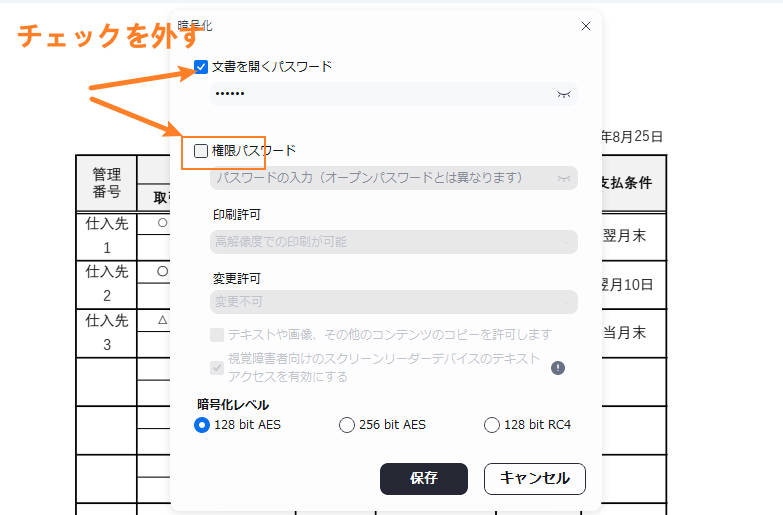Image resolution: width=783 pixels, height=515 pixels.
Task: Toggle the screen reader text access checkbox
Action: (217, 368)
